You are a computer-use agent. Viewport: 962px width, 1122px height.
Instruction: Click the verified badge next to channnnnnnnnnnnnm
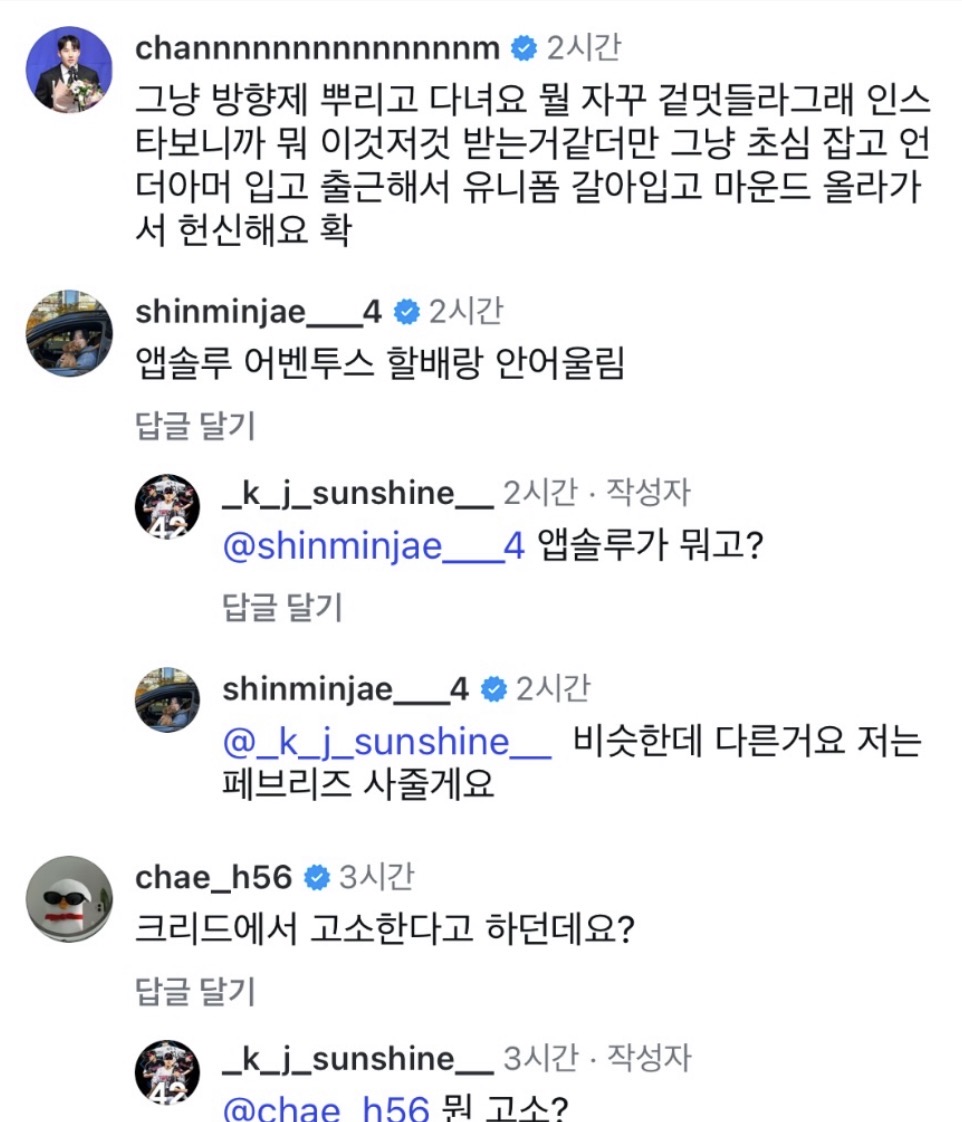pyautogui.click(x=523, y=47)
